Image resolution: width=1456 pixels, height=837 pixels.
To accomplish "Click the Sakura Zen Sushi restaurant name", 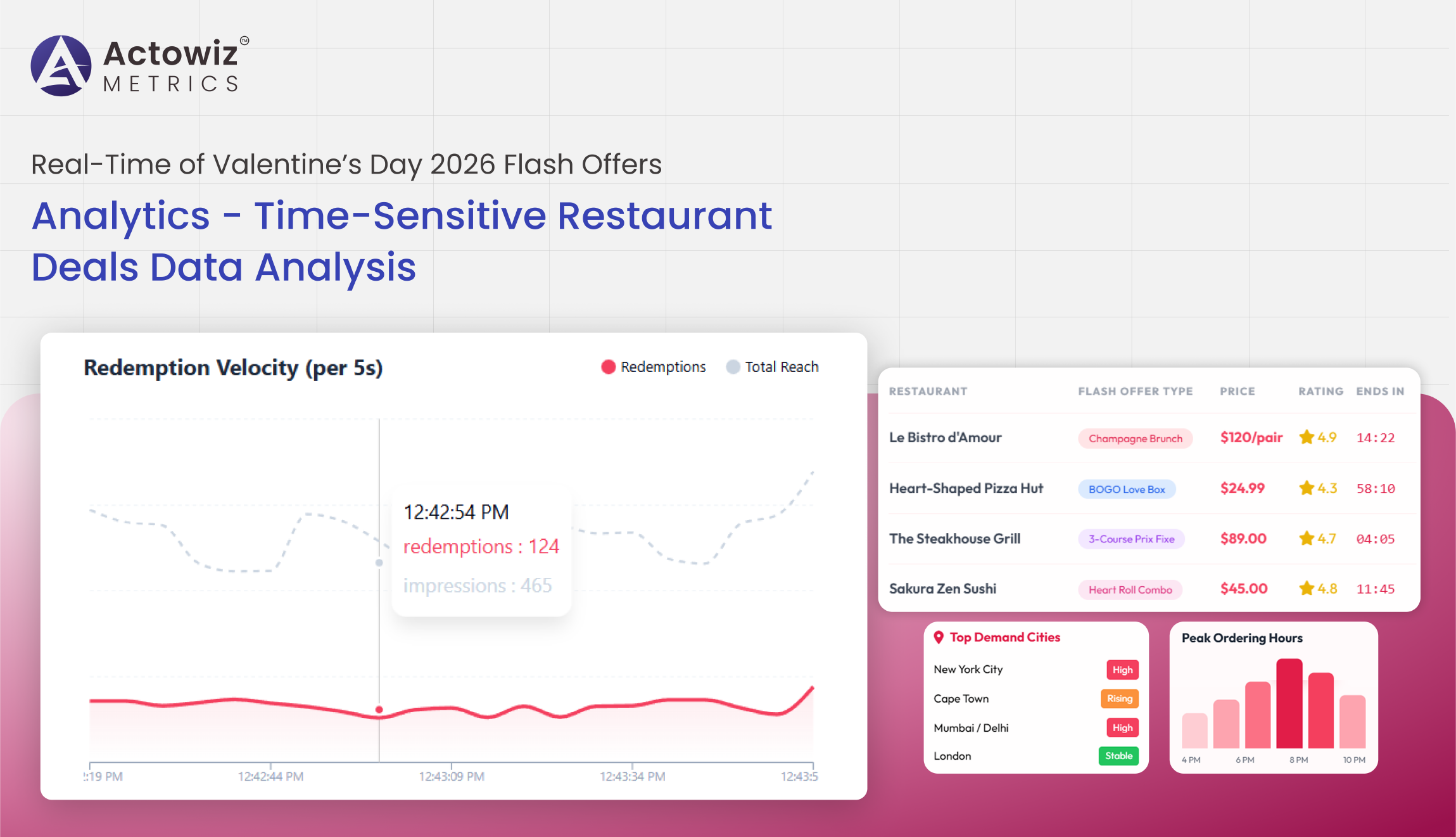I will point(942,589).
